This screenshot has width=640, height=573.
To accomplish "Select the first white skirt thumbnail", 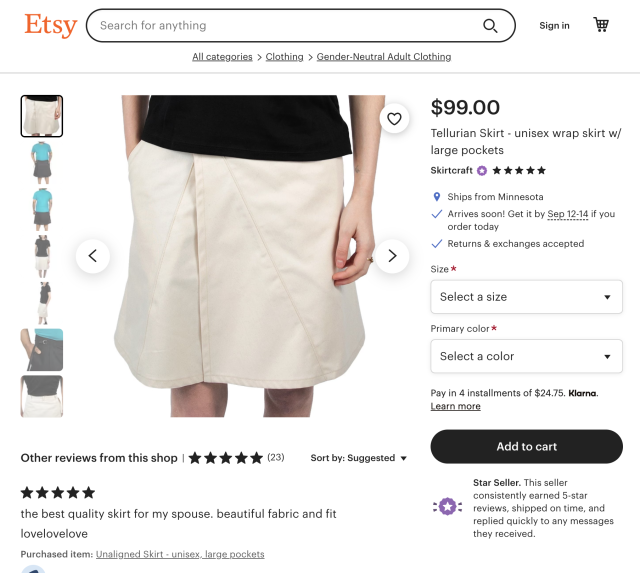I will [x=42, y=116].
